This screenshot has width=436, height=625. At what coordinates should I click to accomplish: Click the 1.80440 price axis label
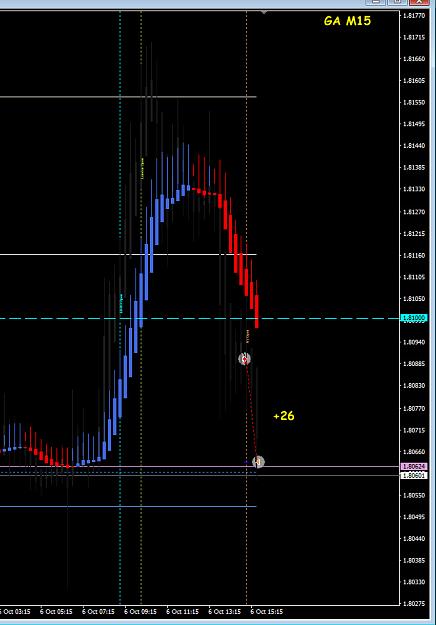[414, 539]
